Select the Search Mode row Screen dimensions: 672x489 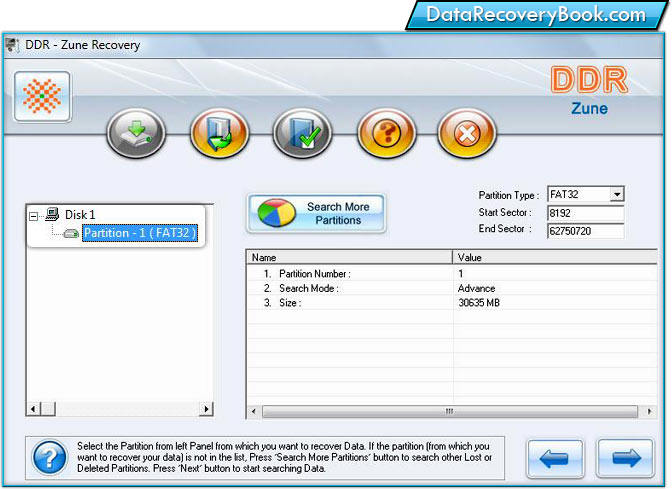(x=452, y=288)
